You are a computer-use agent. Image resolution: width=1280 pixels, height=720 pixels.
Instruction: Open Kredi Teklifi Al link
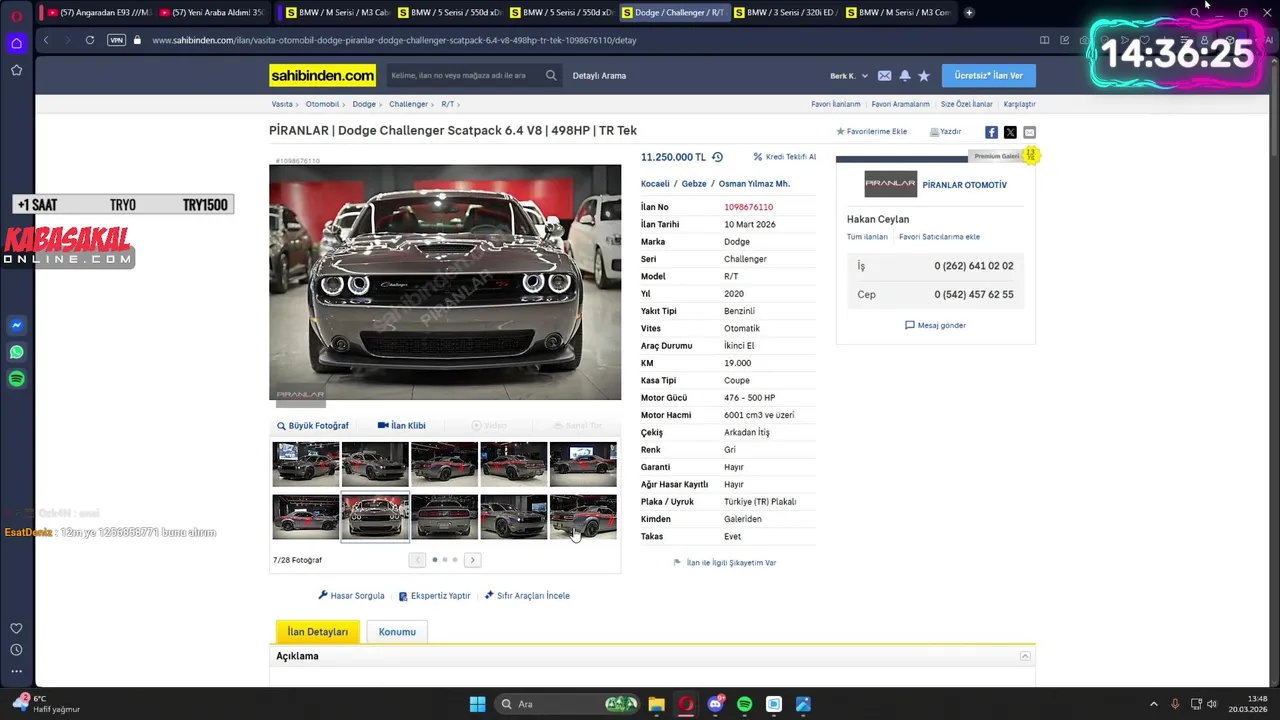pos(784,157)
